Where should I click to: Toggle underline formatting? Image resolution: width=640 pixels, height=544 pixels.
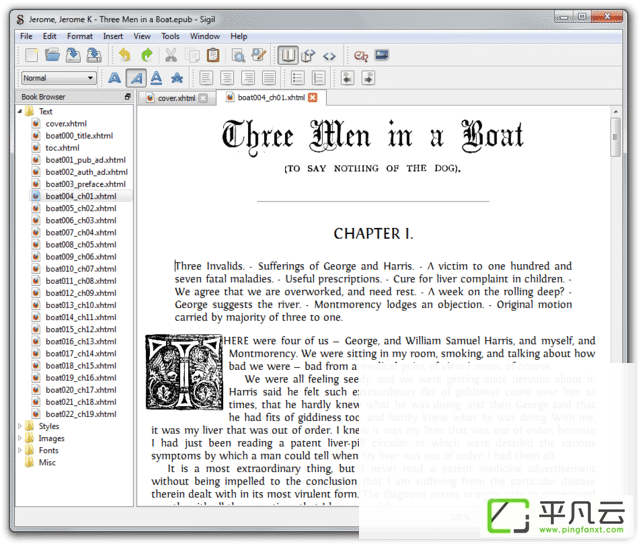pos(156,78)
